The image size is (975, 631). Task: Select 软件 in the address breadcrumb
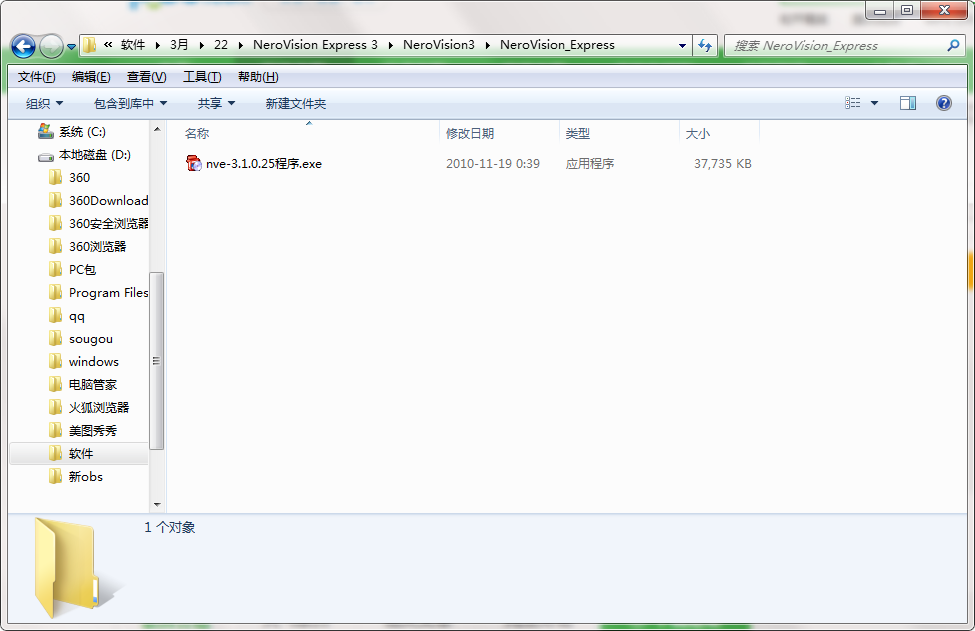[x=133, y=45]
